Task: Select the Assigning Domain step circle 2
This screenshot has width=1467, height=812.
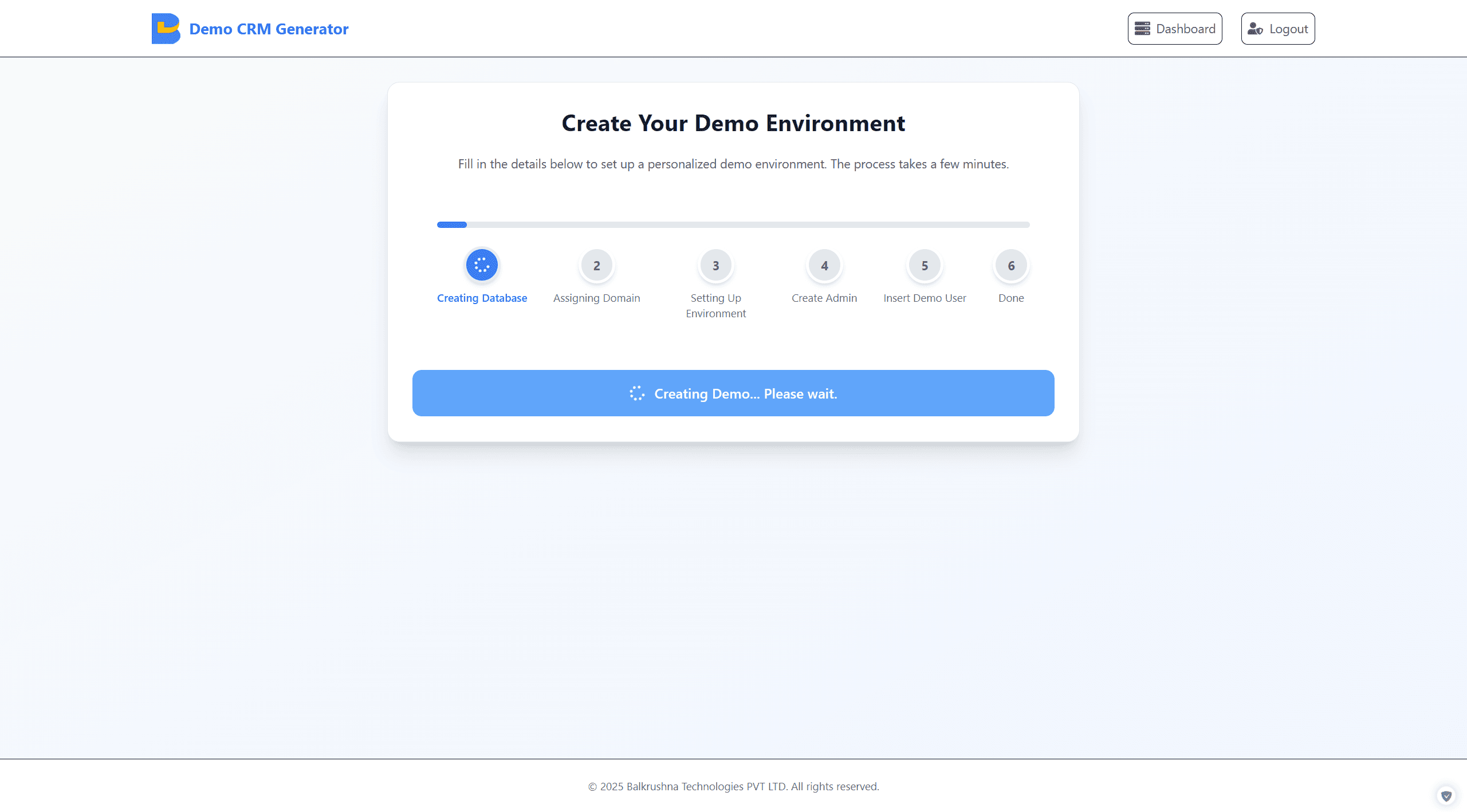Action: pos(596,265)
